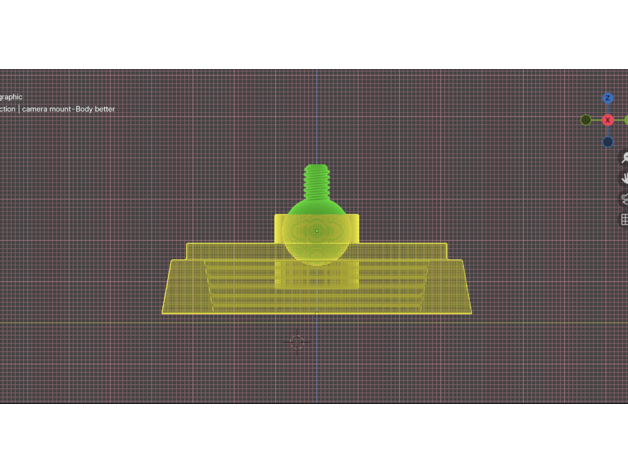This screenshot has height=472, width=628.
Task: Click the 3D cursor crosshair below the model
Action: pos(297,342)
